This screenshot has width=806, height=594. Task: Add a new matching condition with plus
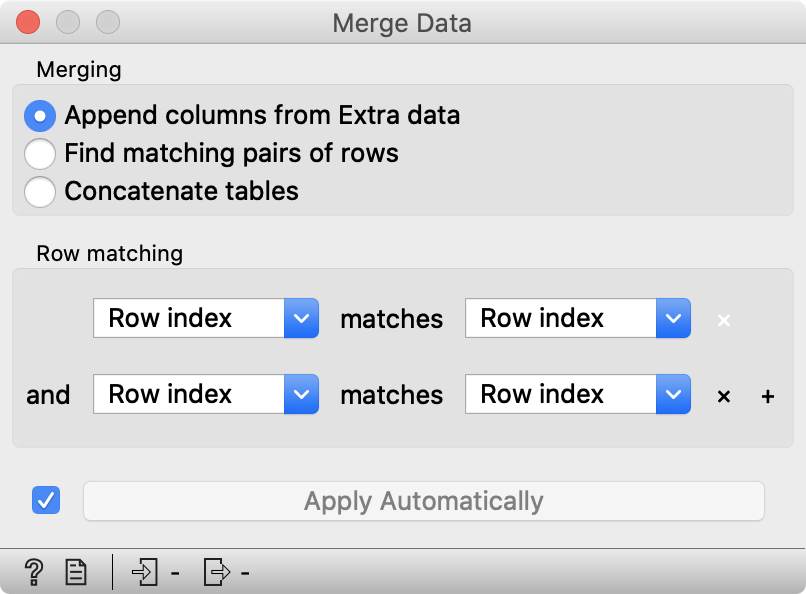[768, 395]
